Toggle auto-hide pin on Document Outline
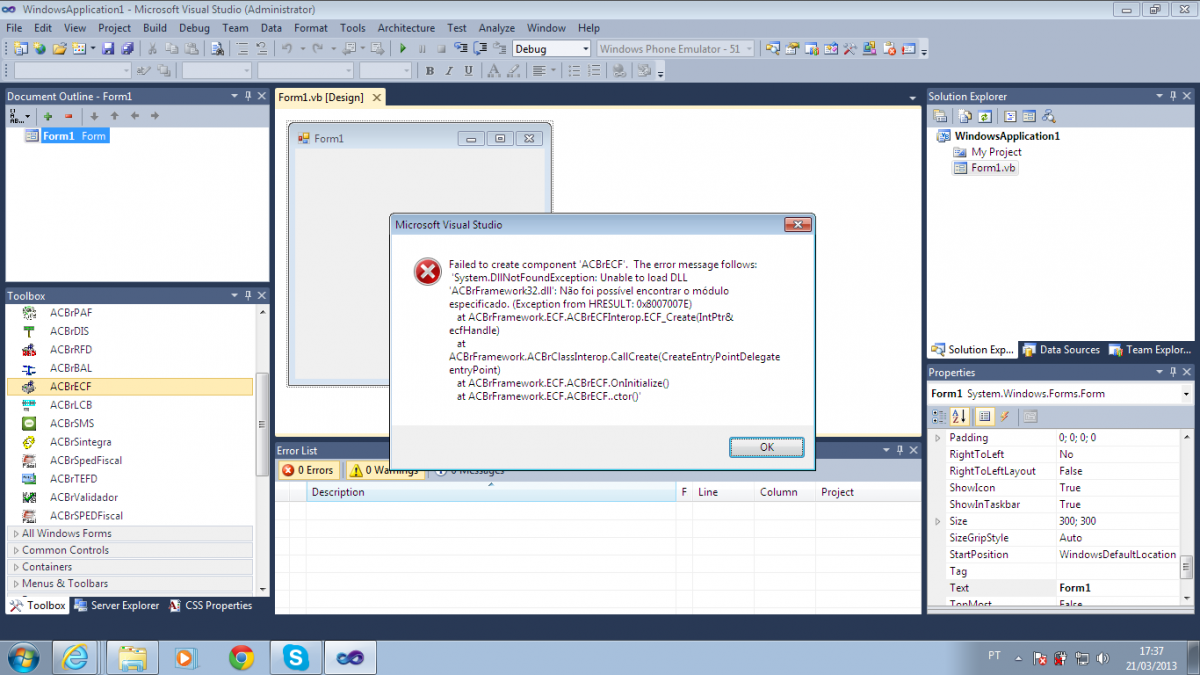 (x=248, y=96)
